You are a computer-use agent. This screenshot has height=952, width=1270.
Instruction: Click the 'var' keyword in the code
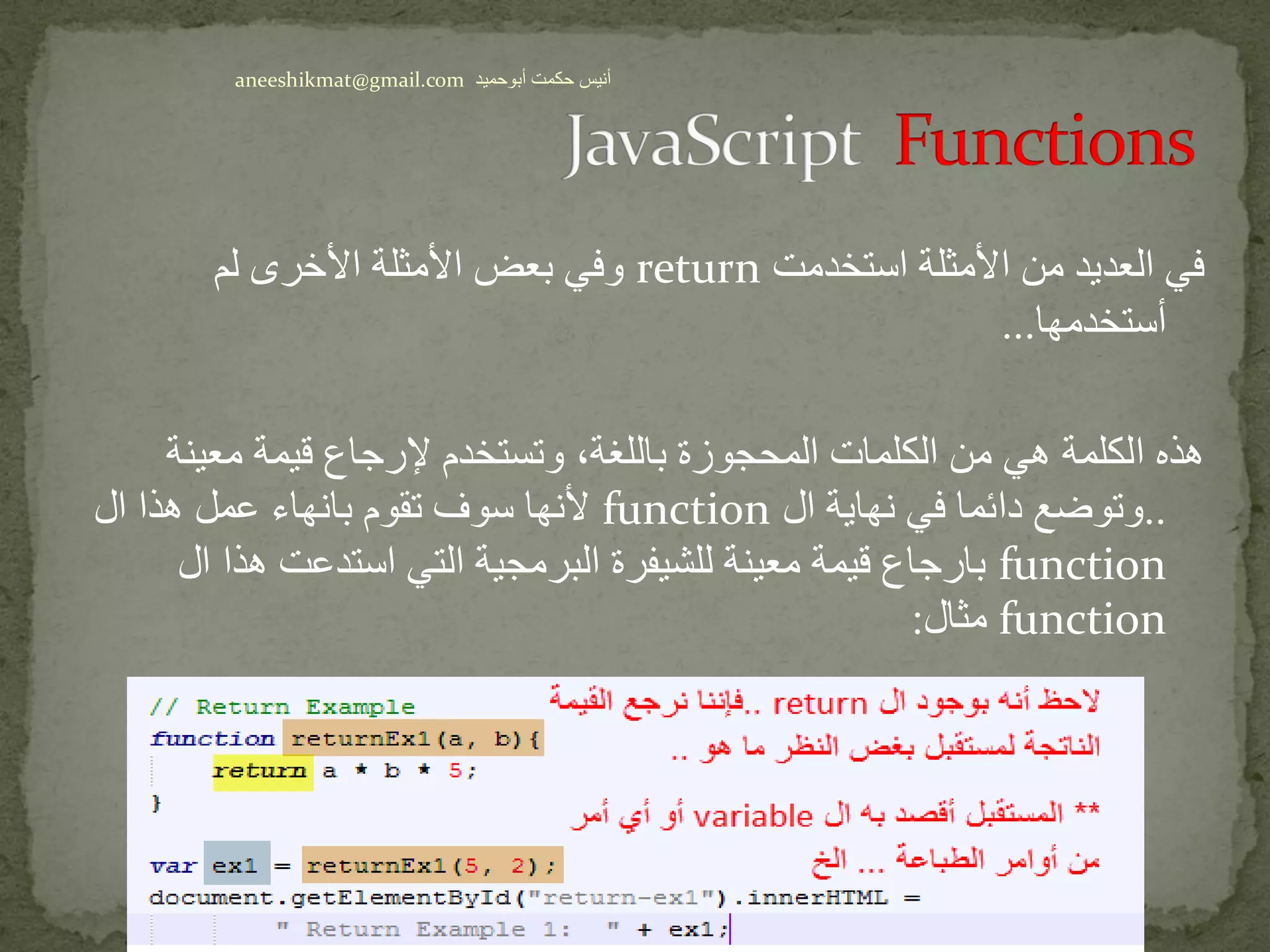[x=173, y=866]
